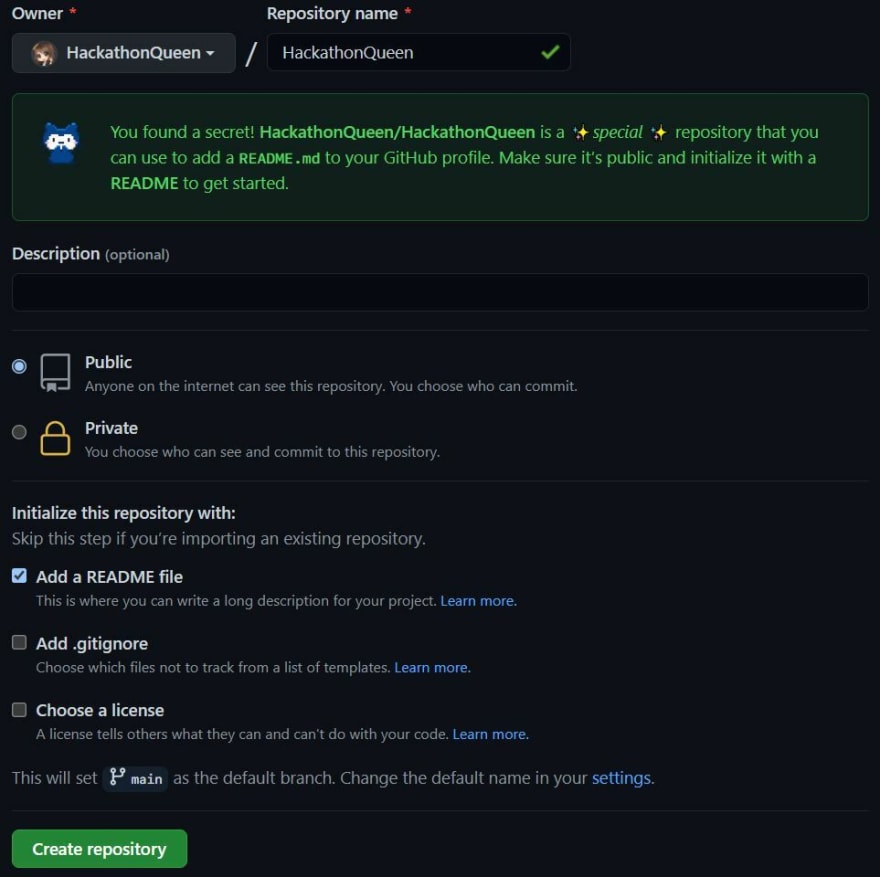Open Learn more link about README
This screenshot has width=880, height=877.
pyautogui.click(x=478, y=601)
